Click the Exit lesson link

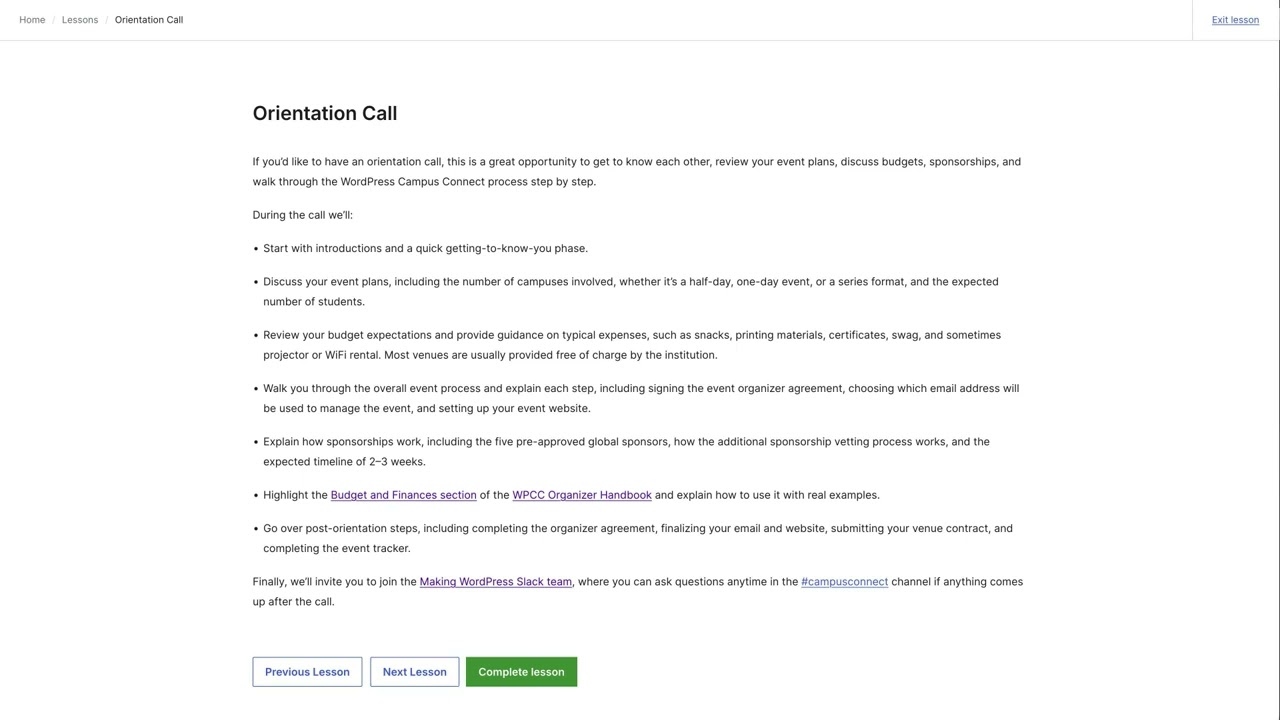1235,20
